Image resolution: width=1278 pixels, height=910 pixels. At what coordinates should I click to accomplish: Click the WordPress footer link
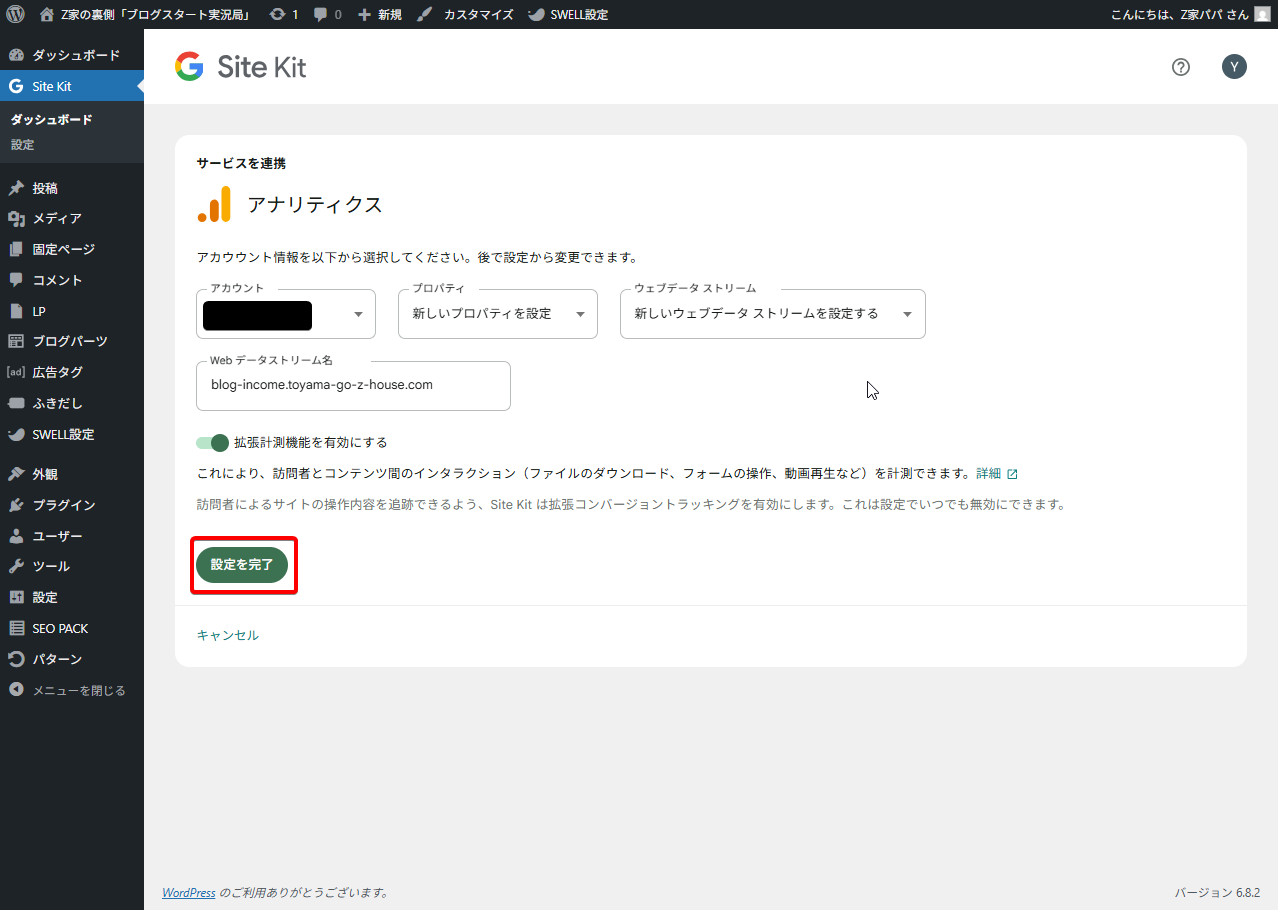tap(189, 892)
